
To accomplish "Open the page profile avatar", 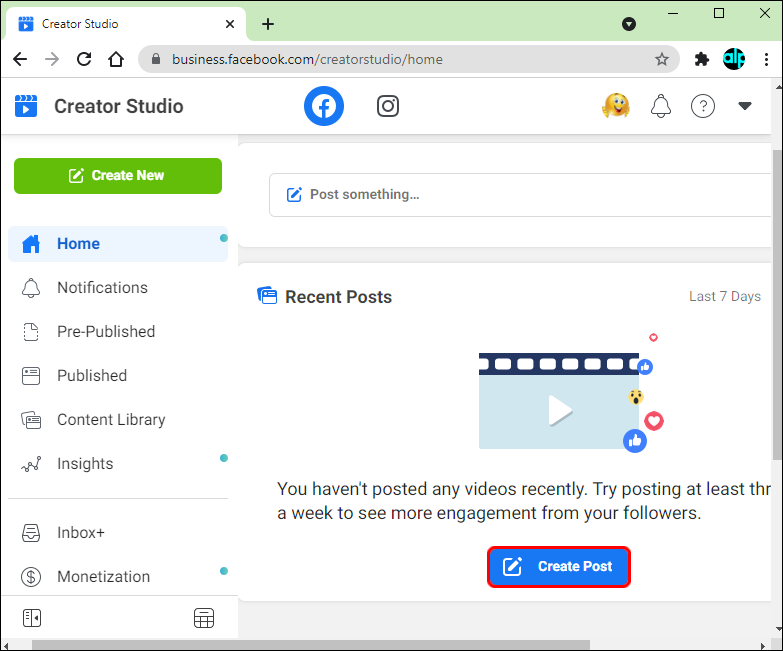I will coord(616,106).
